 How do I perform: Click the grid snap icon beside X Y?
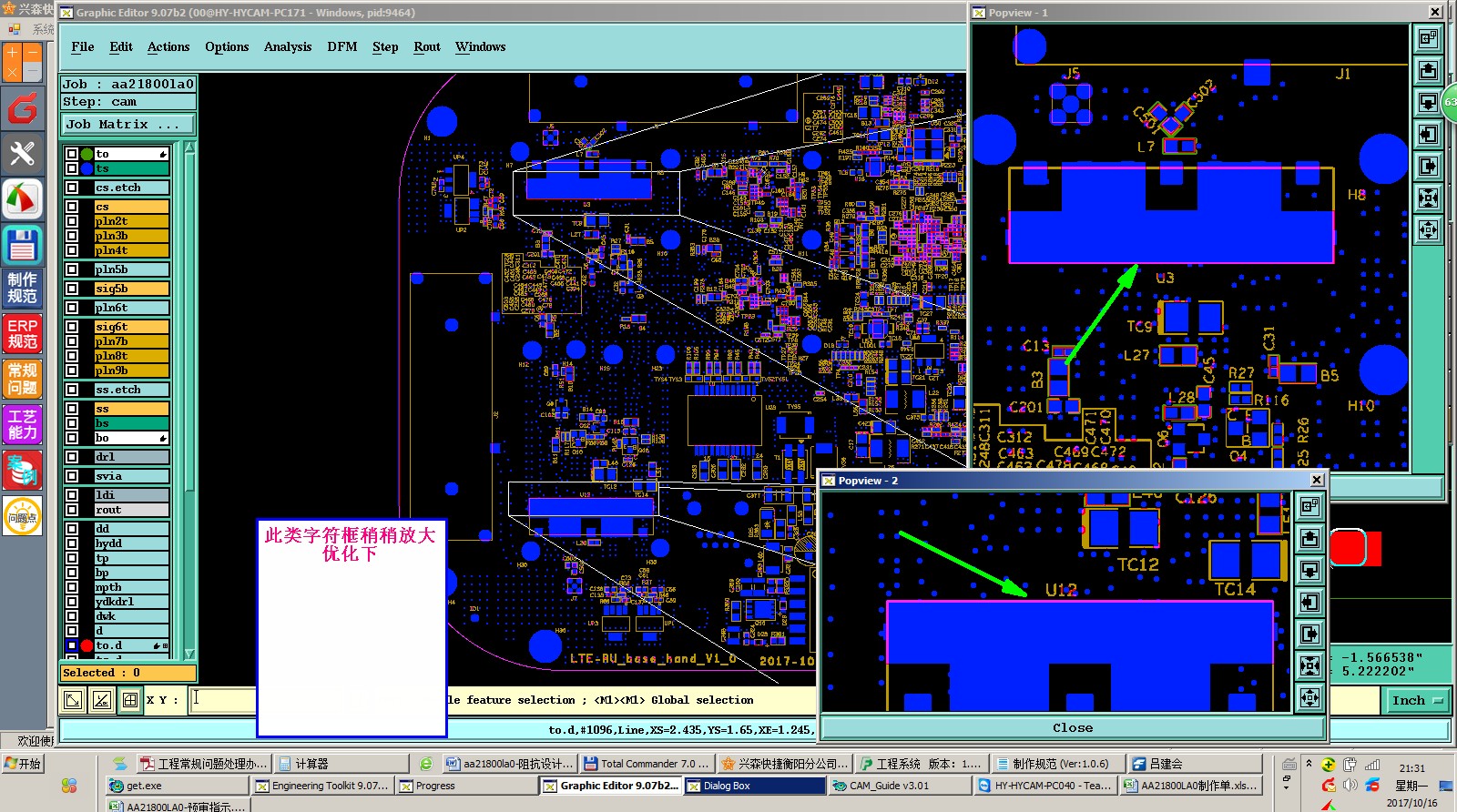click(x=130, y=700)
